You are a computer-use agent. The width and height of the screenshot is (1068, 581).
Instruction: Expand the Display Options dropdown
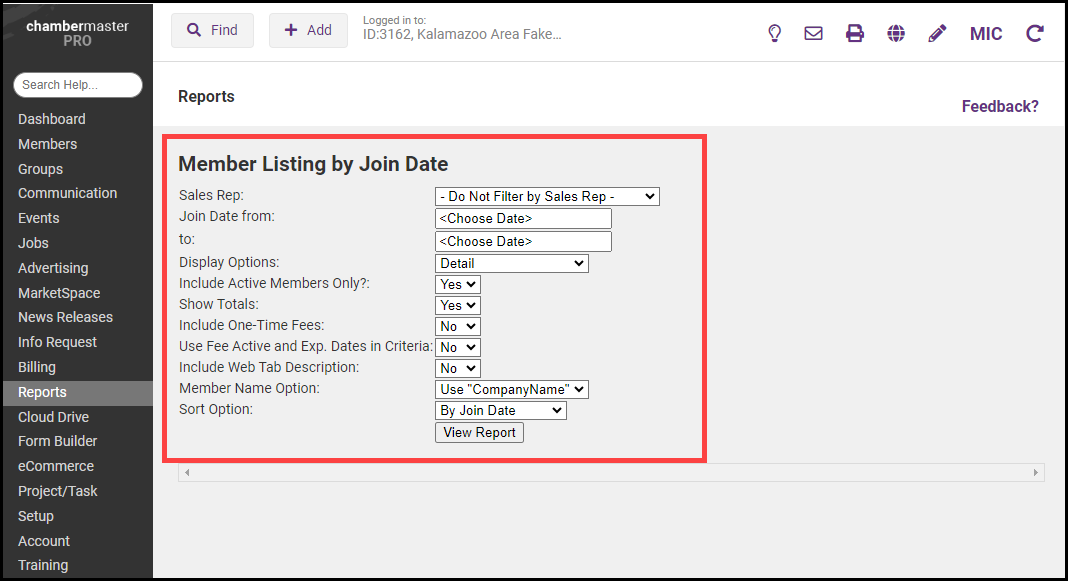tap(512, 263)
